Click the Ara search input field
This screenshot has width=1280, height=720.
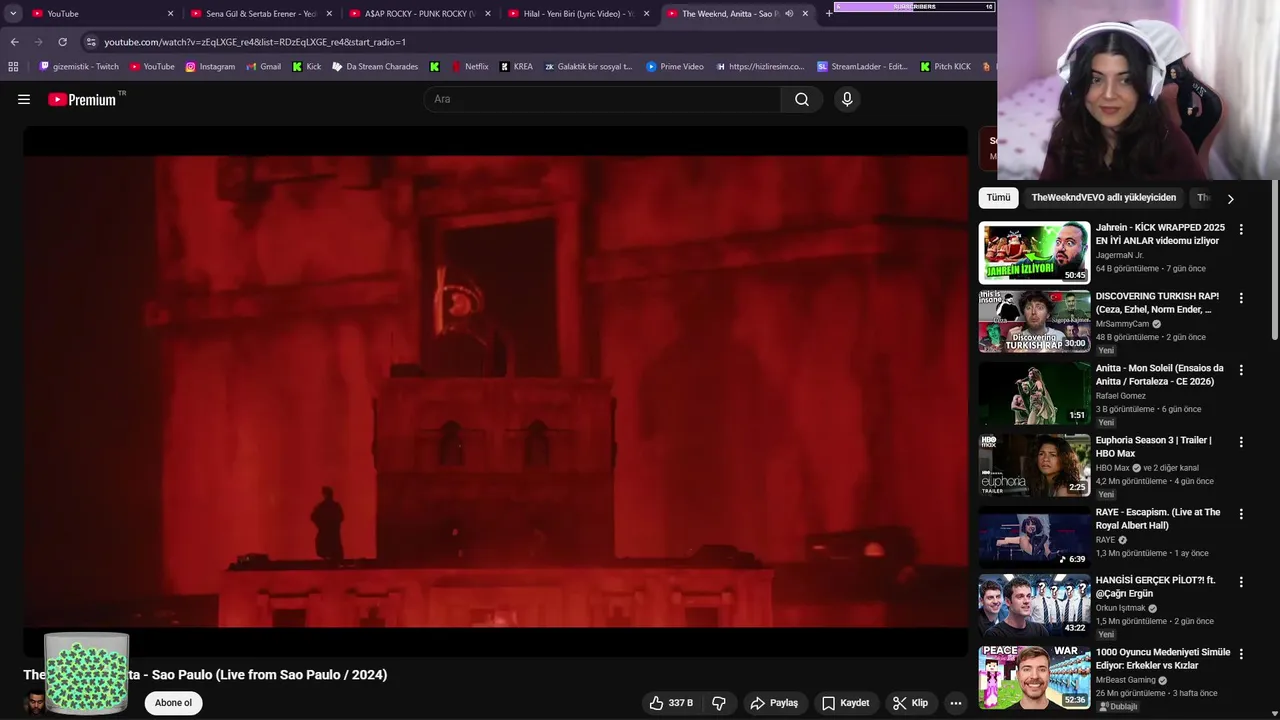click(x=603, y=99)
